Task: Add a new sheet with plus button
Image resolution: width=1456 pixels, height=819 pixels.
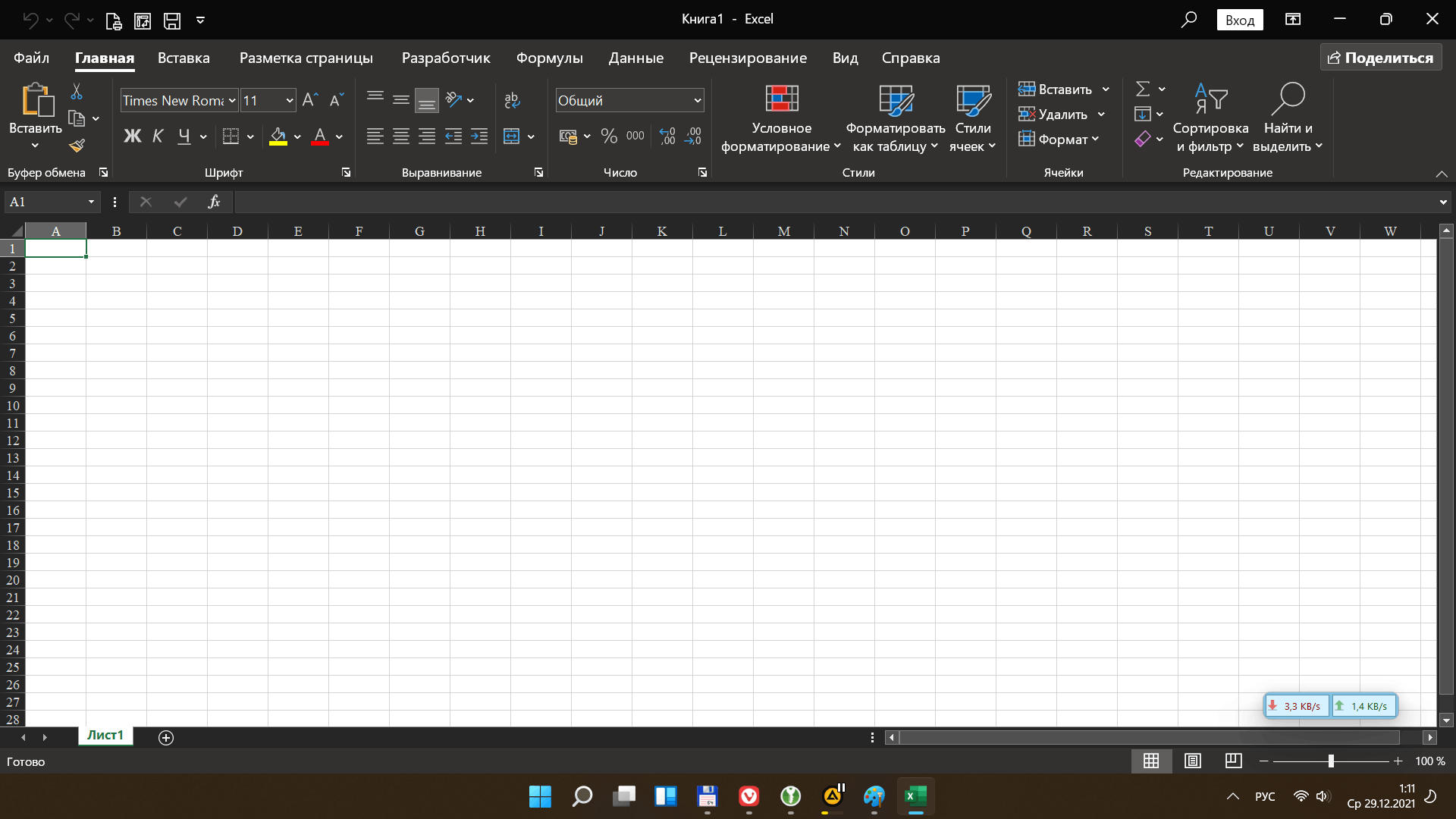Action: click(166, 738)
